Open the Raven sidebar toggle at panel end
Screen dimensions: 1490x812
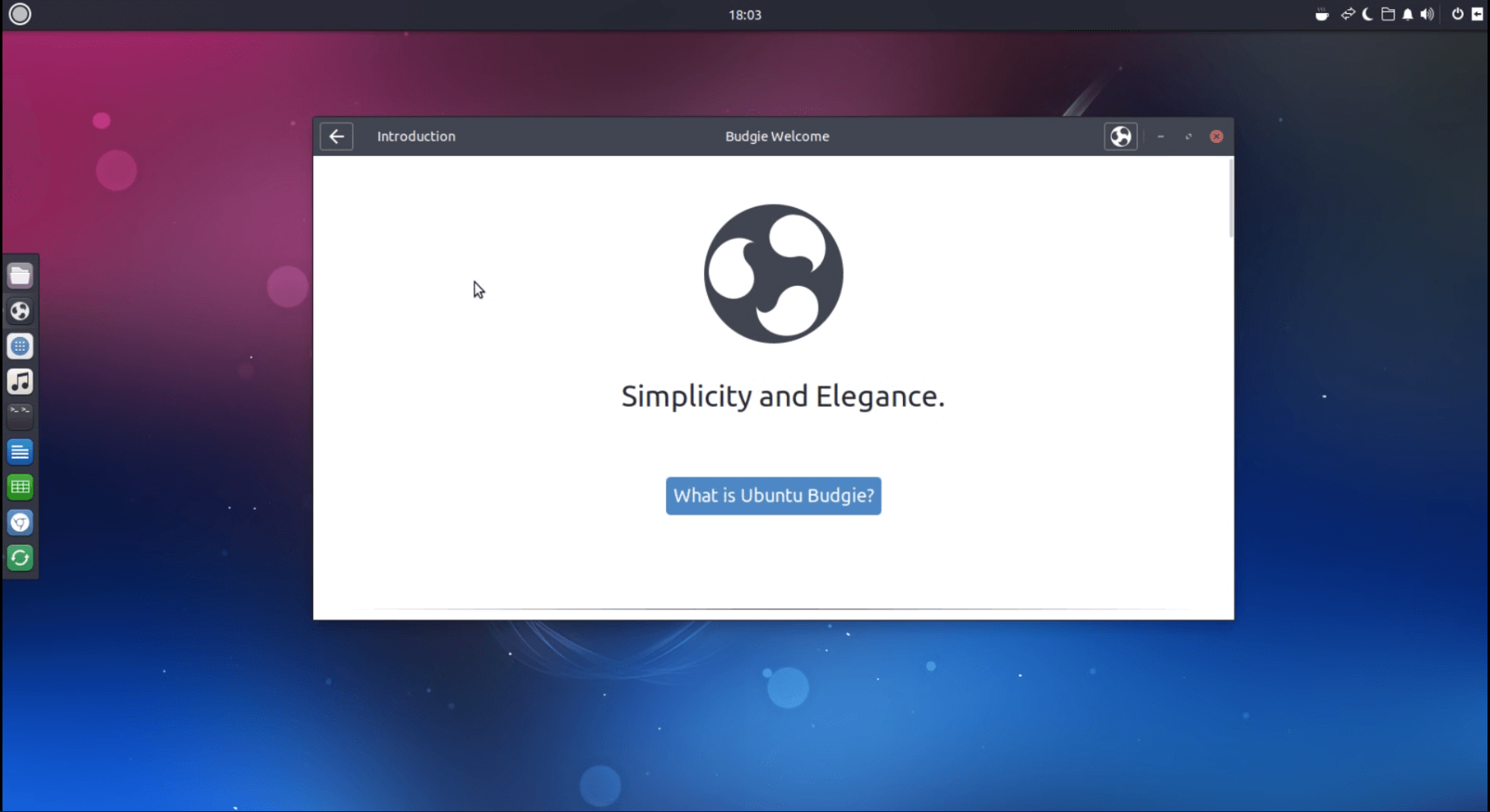point(1477,14)
